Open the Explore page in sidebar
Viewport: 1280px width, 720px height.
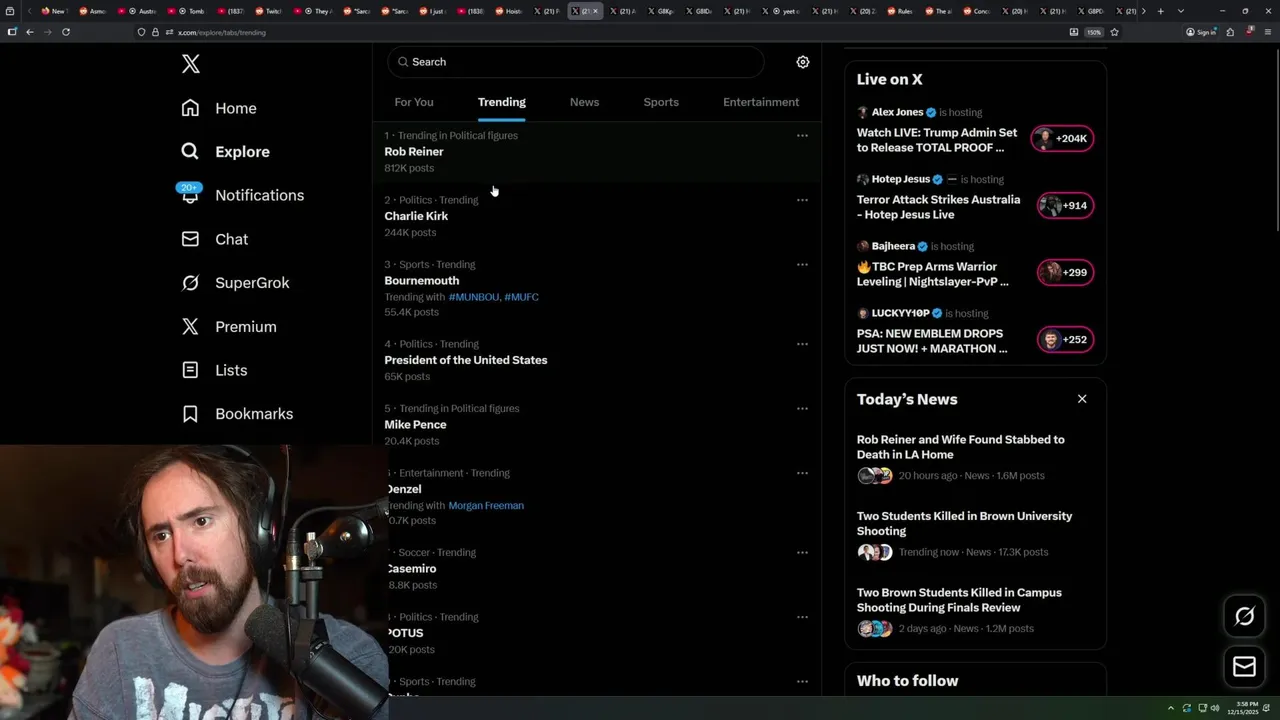point(226,152)
